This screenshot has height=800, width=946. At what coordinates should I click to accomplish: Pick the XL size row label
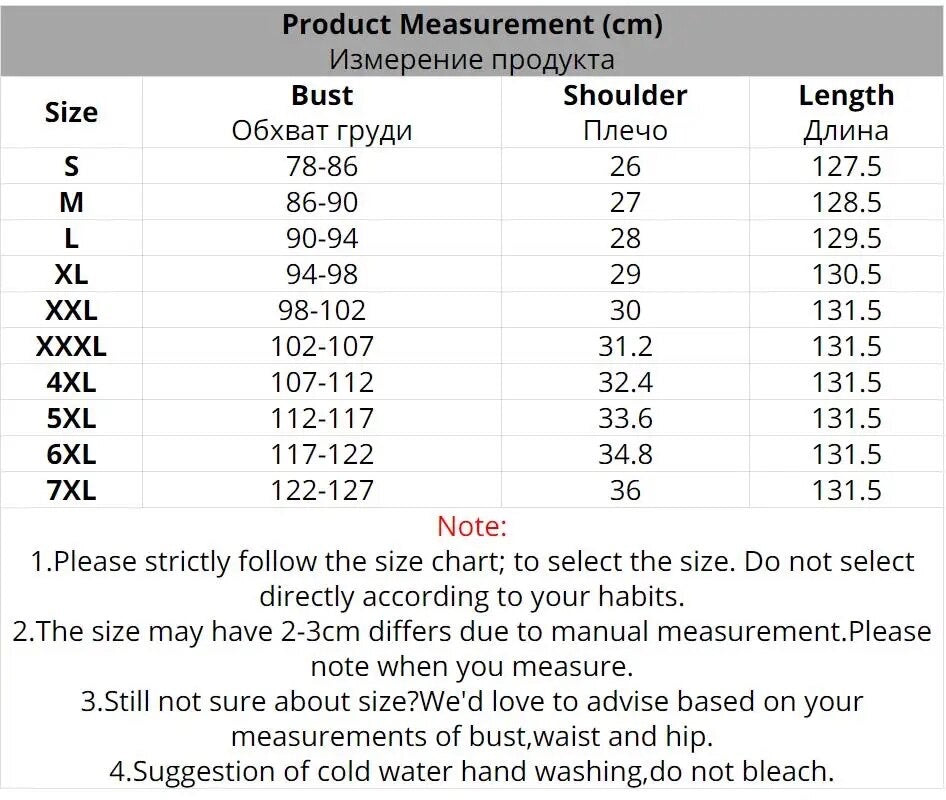click(71, 275)
